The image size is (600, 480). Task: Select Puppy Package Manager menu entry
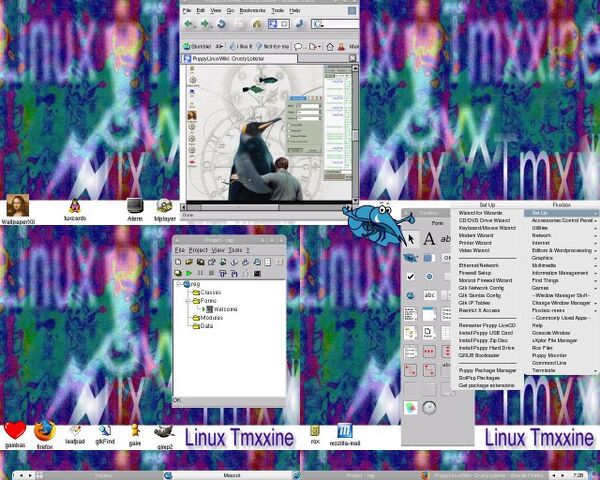click(487, 371)
